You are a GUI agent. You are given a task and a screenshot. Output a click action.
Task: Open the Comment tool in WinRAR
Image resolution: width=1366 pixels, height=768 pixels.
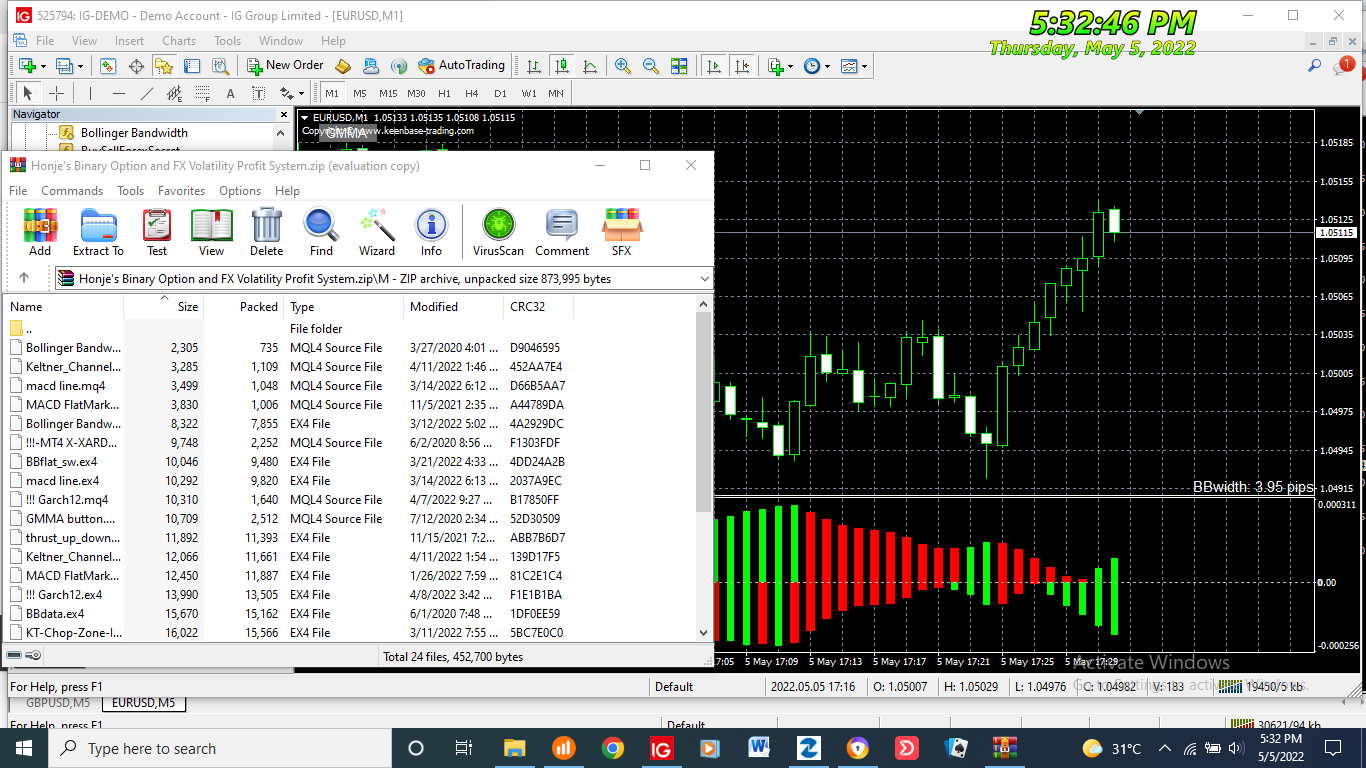pyautogui.click(x=562, y=232)
